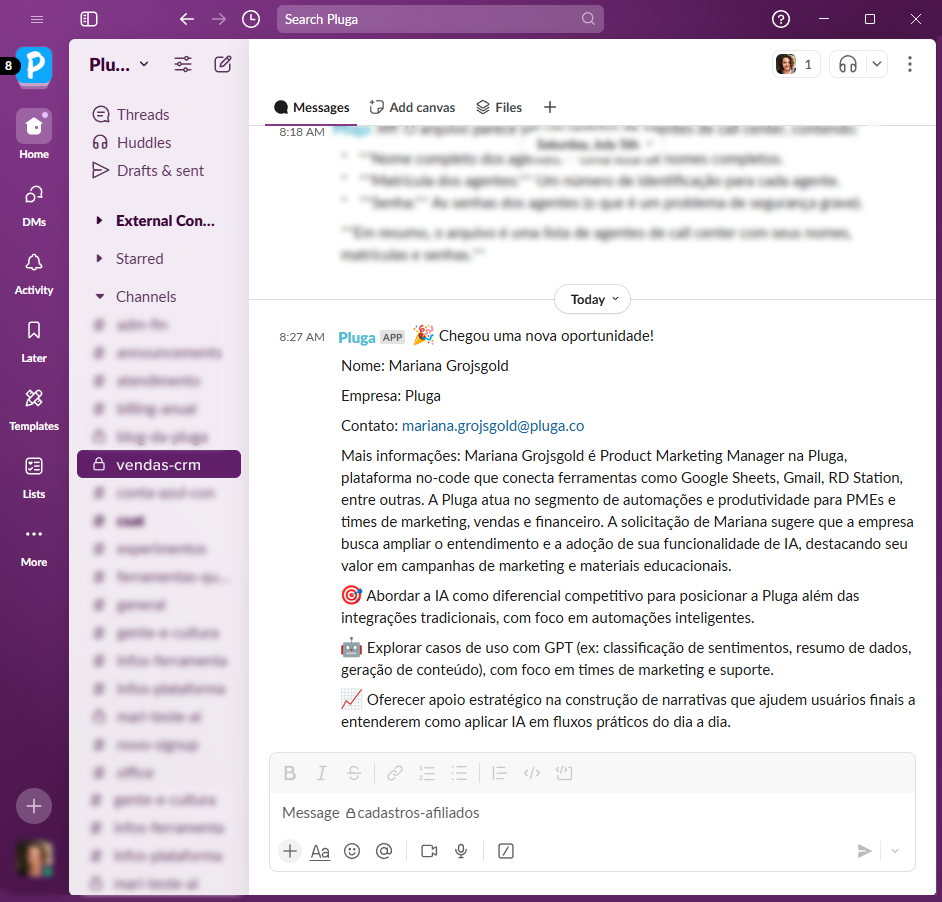Open sidebar filter preferences icon
Image resolution: width=942 pixels, height=902 pixels.
point(183,64)
